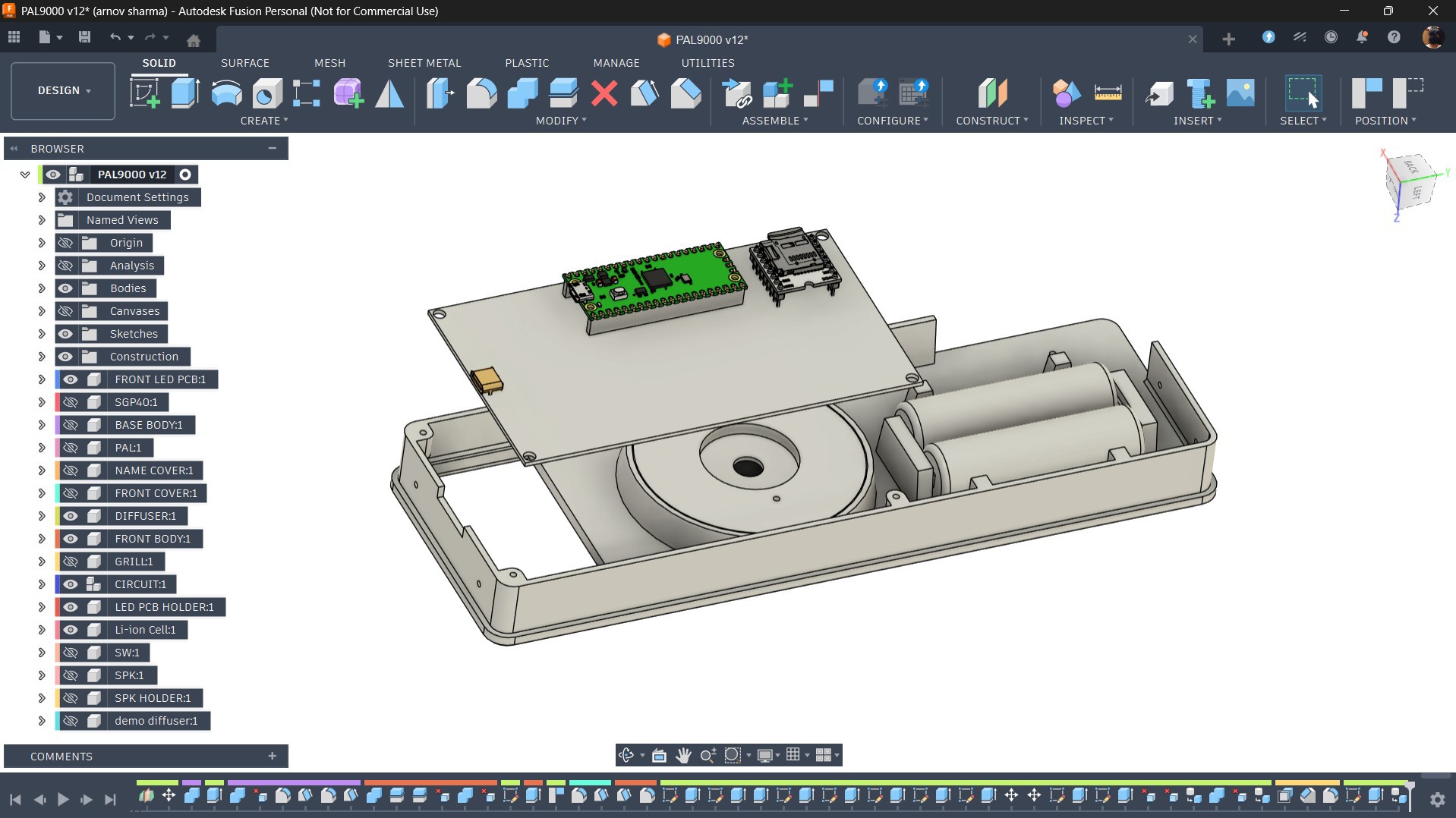Switch to the SURFACE tab

point(244,63)
